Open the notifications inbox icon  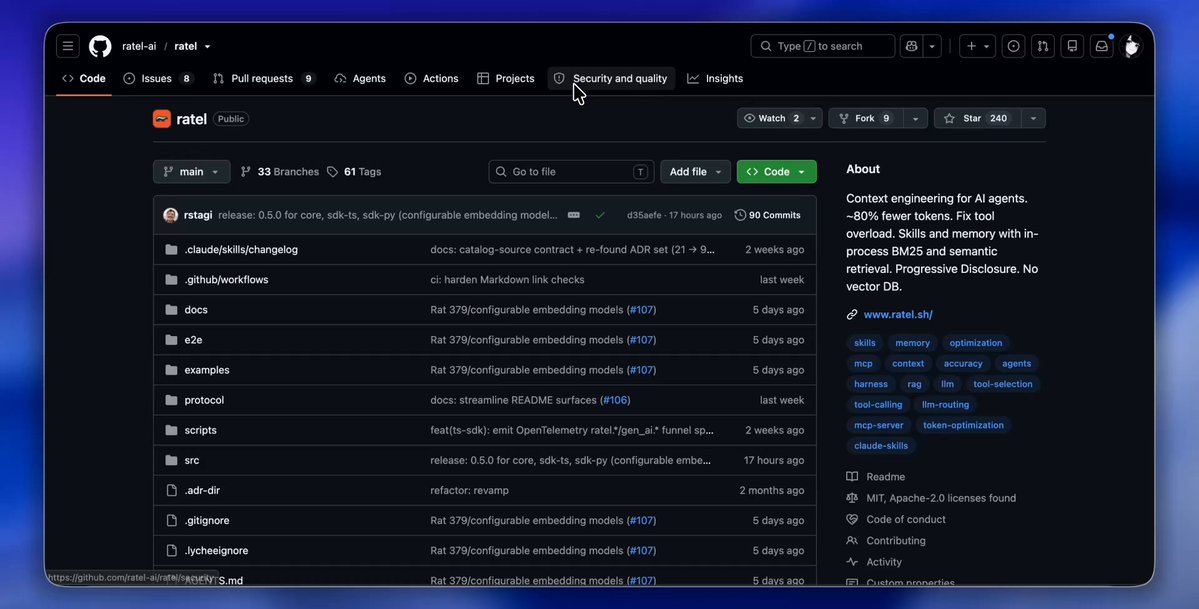(1102, 46)
